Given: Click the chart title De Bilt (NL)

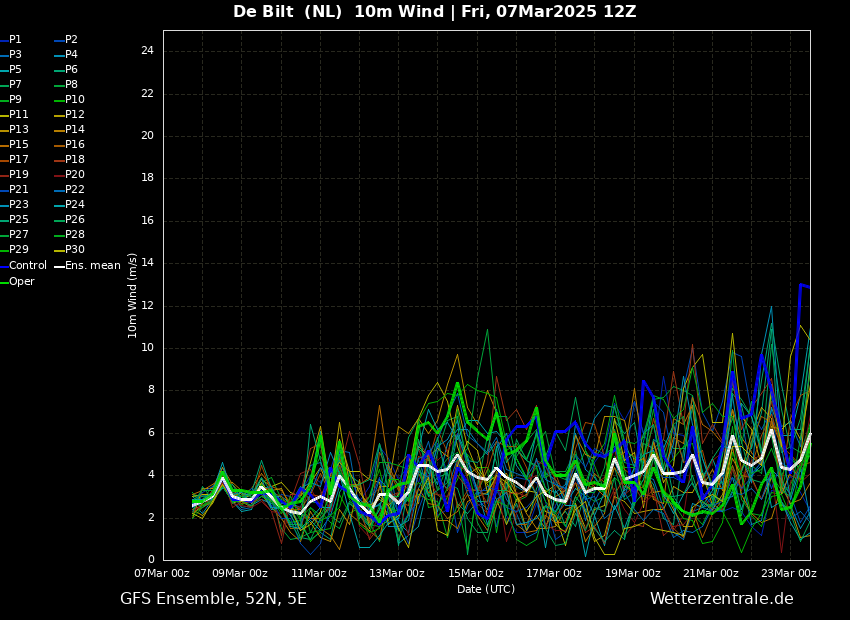Looking at the screenshot, I should (287, 11).
